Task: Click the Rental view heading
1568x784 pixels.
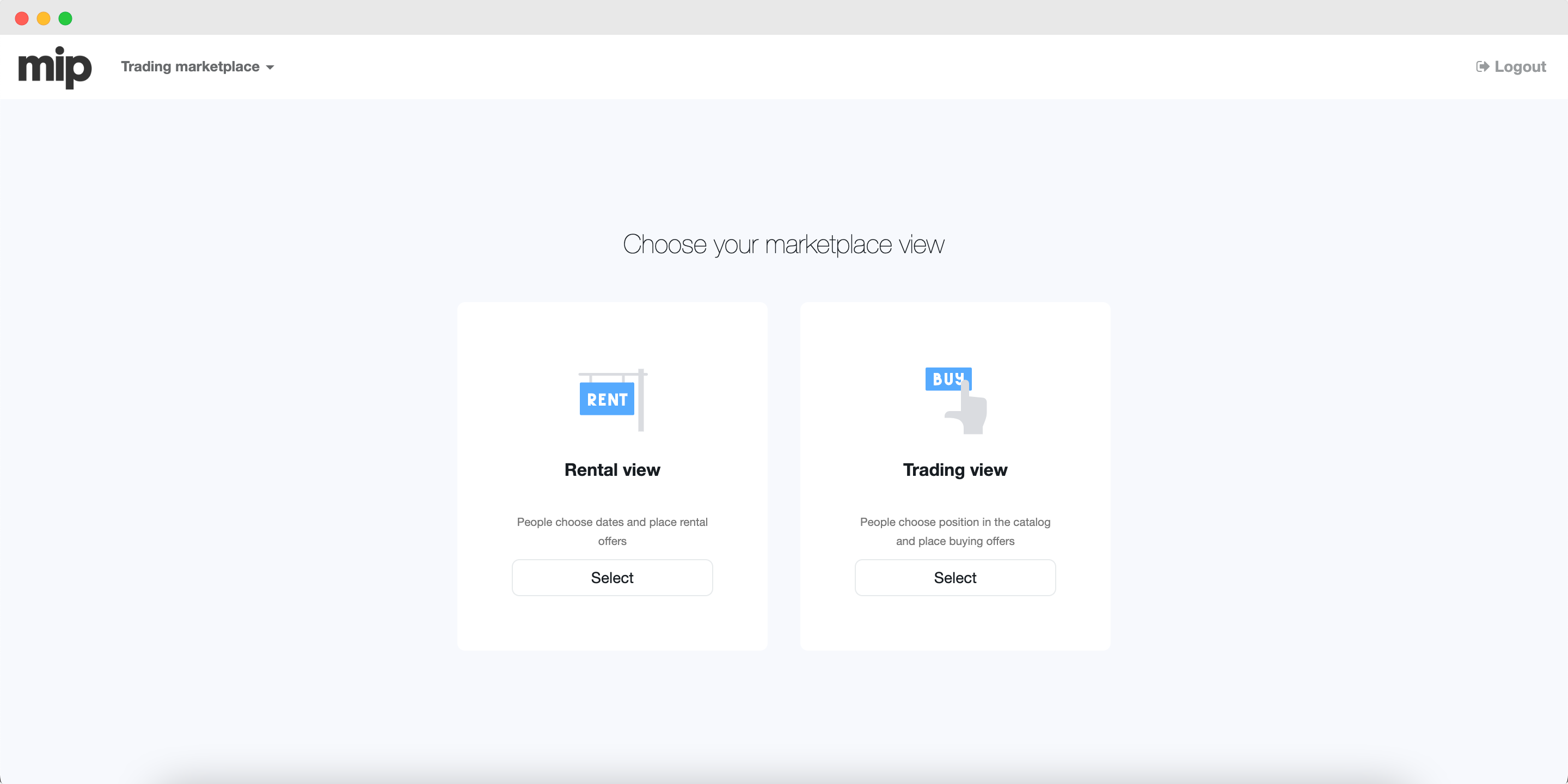Action: pyautogui.click(x=612, y=470)
